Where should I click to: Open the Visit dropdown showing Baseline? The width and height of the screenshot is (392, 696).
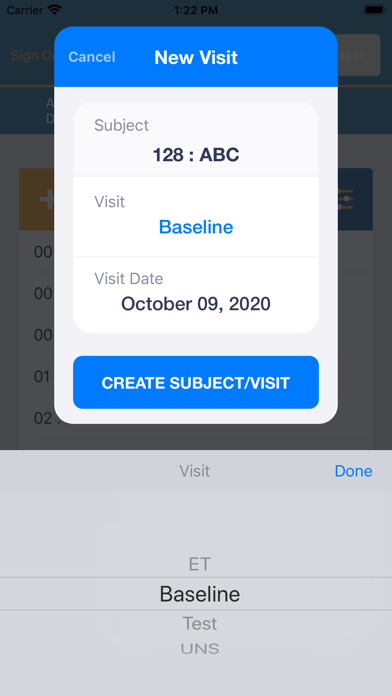tap(196, 216)
